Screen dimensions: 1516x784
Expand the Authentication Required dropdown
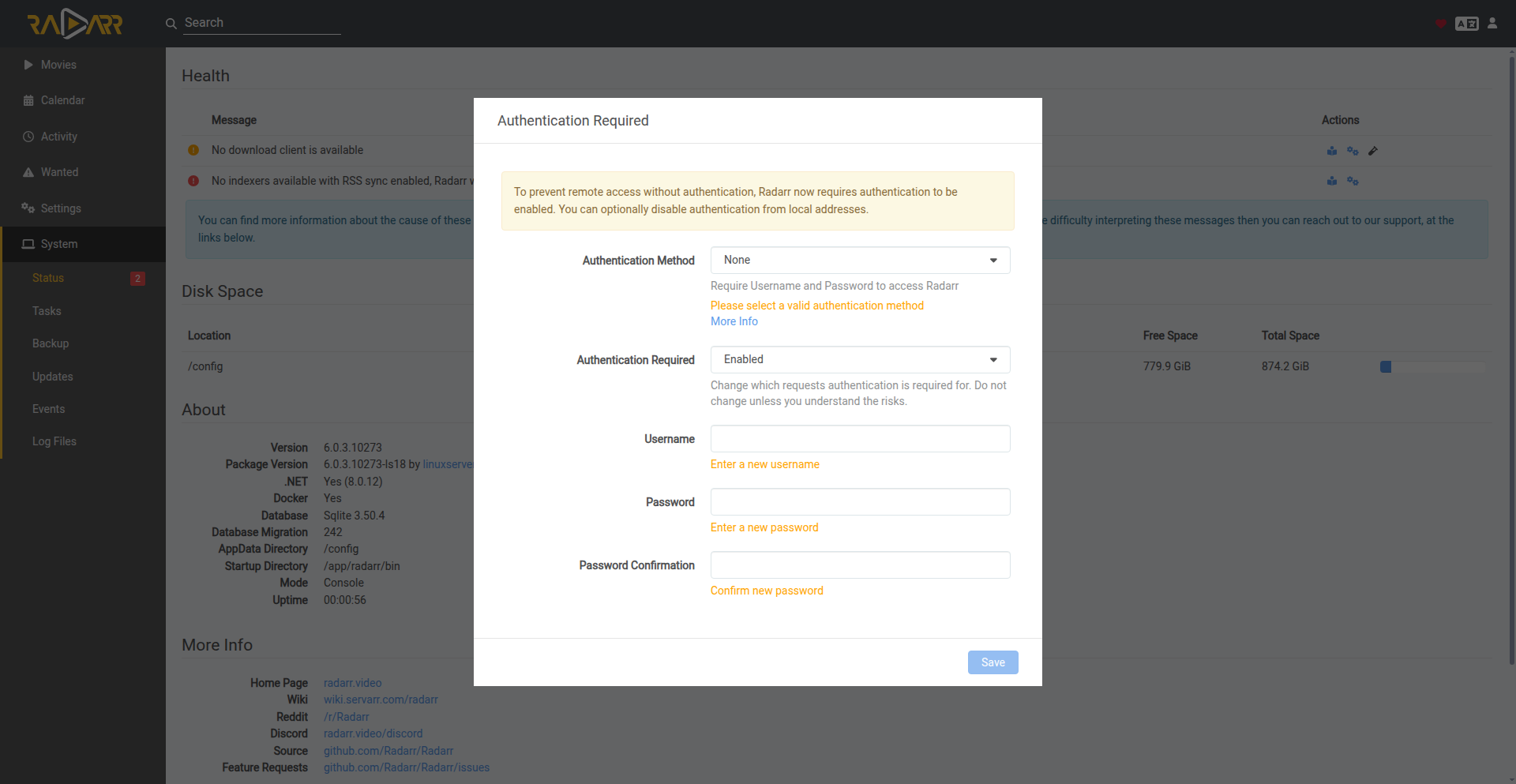[x=860, y=360]
